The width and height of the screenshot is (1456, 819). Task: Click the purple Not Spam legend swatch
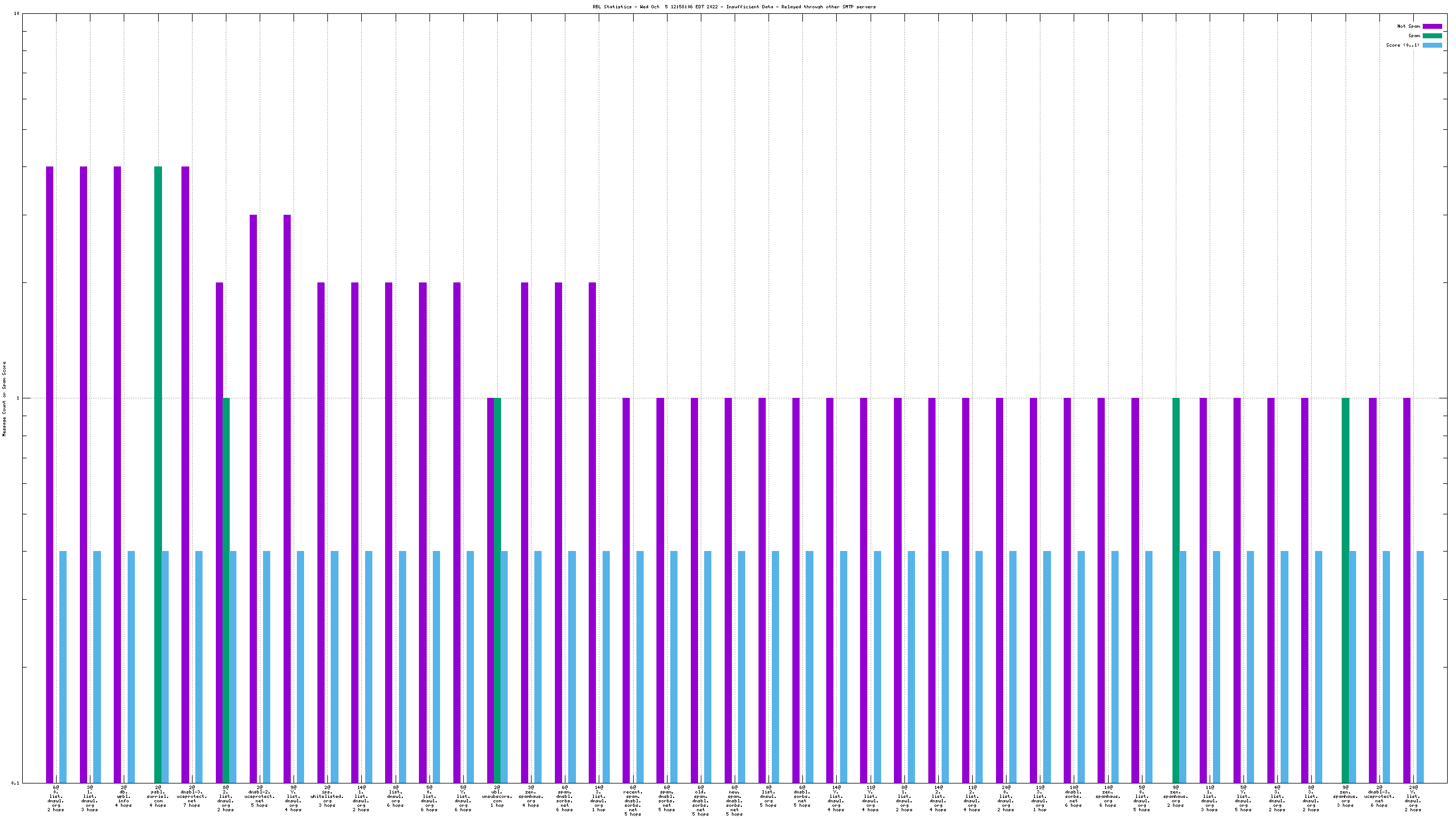coord(1432,27)
